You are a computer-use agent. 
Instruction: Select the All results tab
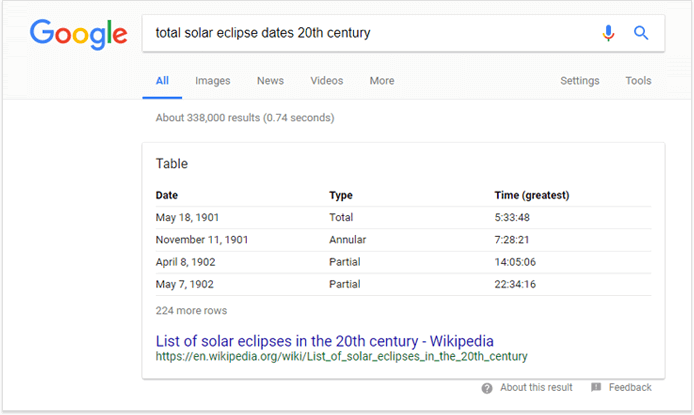[x=162, y=81]
